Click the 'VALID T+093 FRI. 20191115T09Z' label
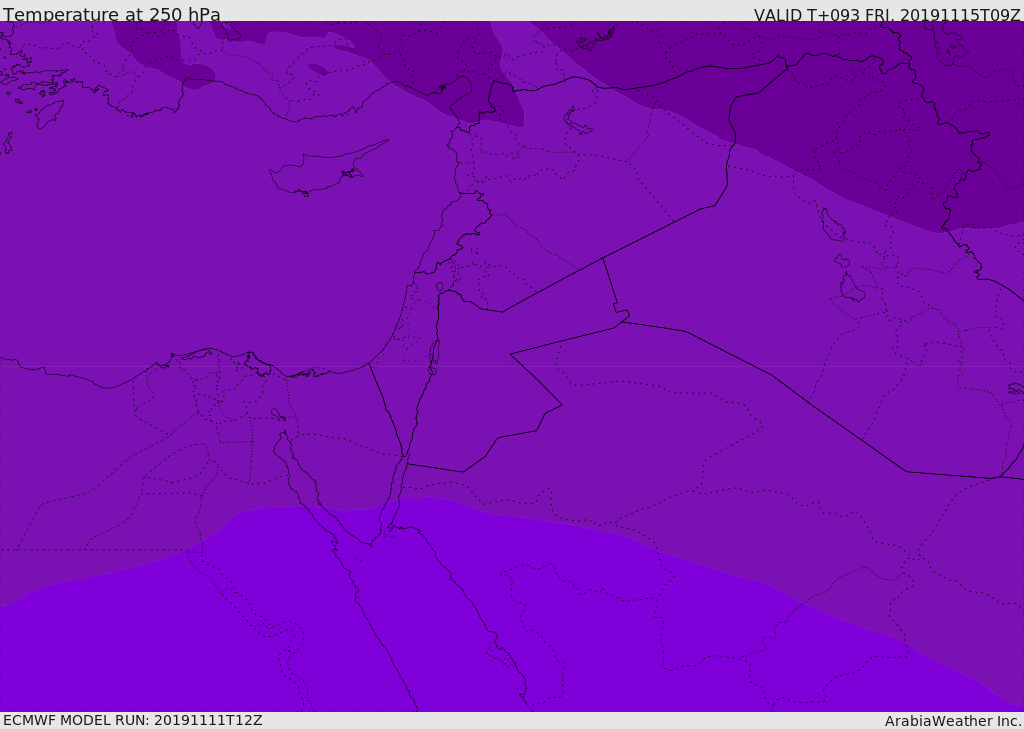Image resolution: width=1024 pixels, height=729 pixels. [x=887, y=15]
